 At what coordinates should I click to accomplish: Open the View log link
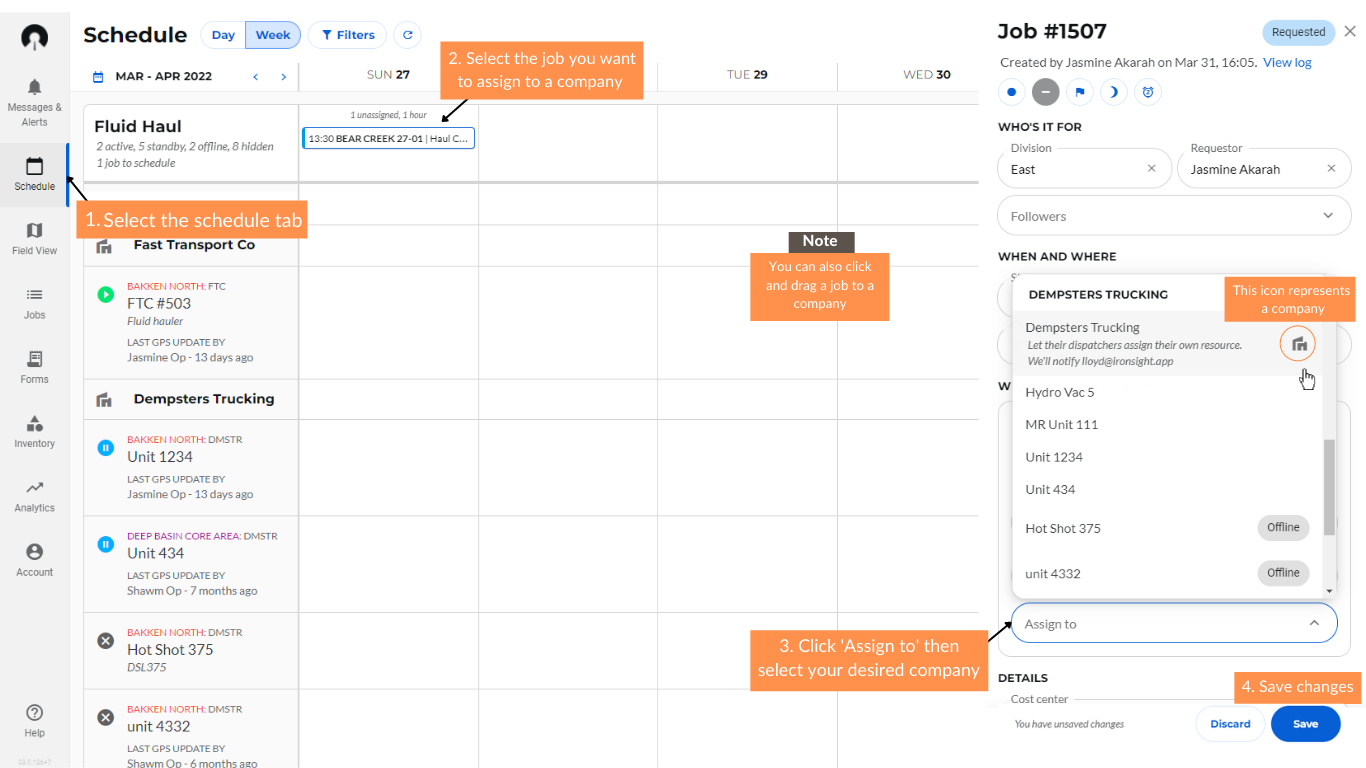(x=1287, y=62)
